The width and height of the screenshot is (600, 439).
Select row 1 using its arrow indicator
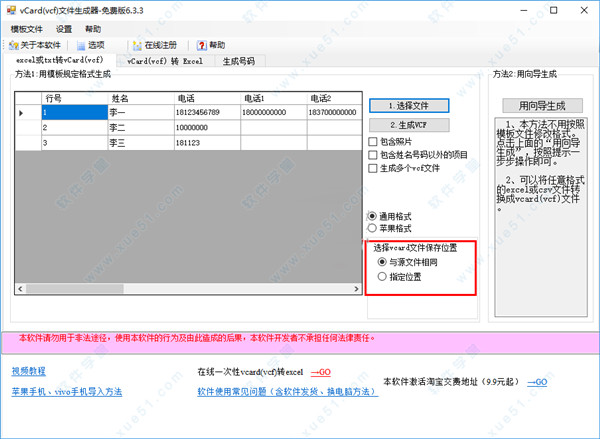23,113
